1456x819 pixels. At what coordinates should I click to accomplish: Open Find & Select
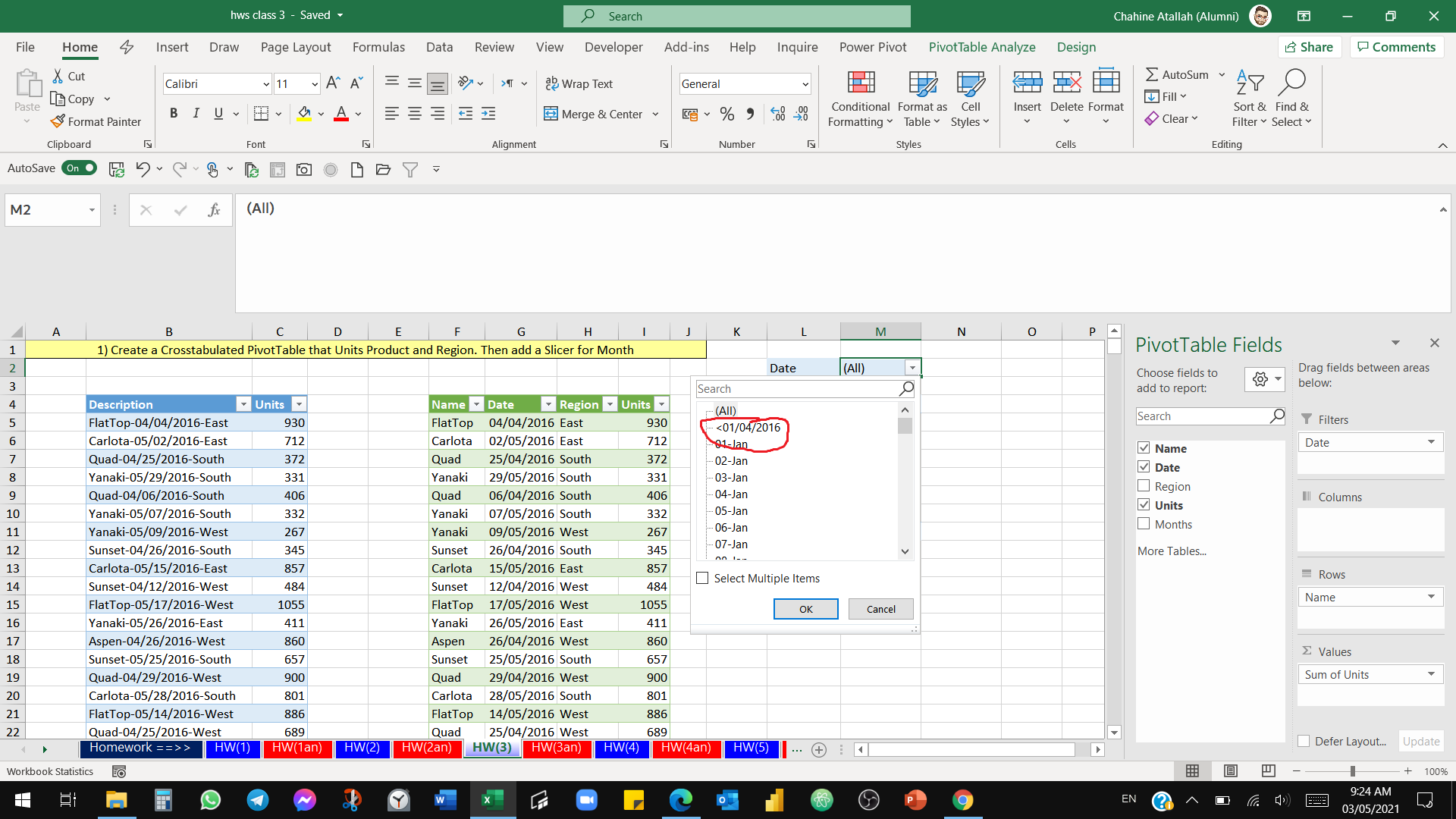1292,99
